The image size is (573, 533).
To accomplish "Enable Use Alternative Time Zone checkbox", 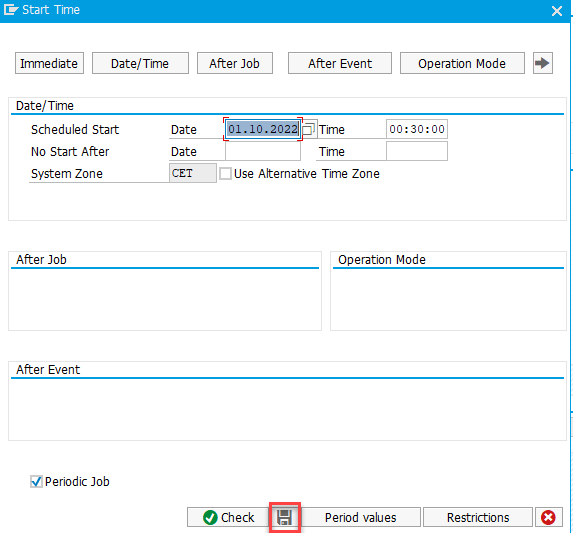I will (225, 174).
